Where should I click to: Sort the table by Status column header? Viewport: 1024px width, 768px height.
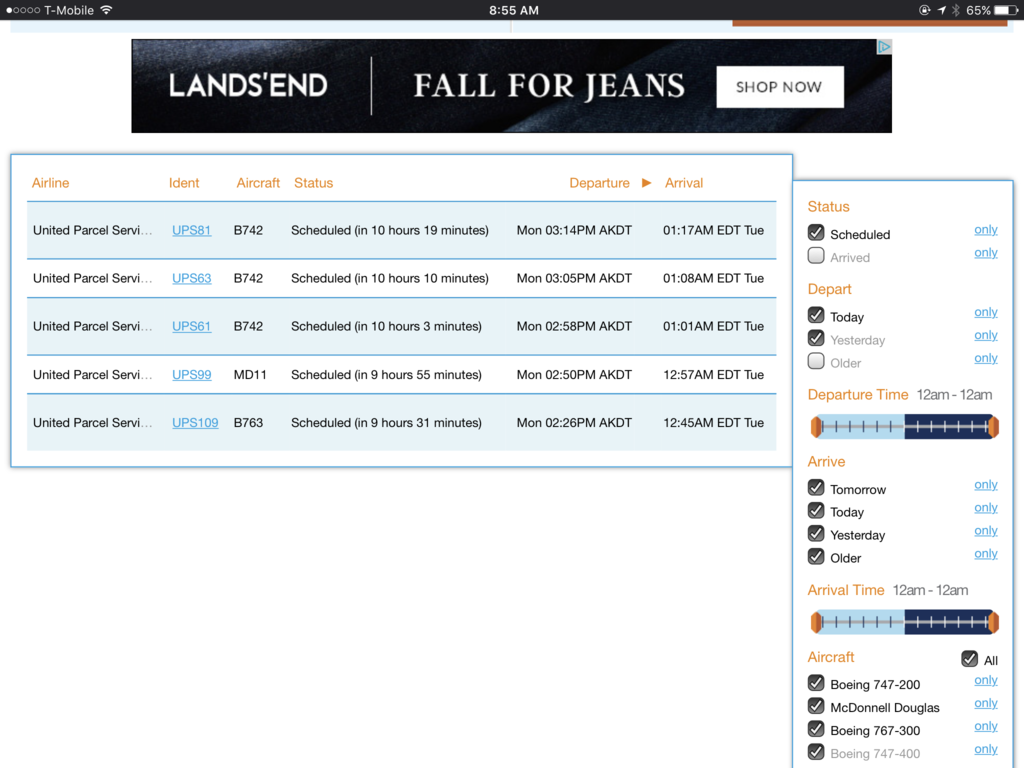[313, 183]
